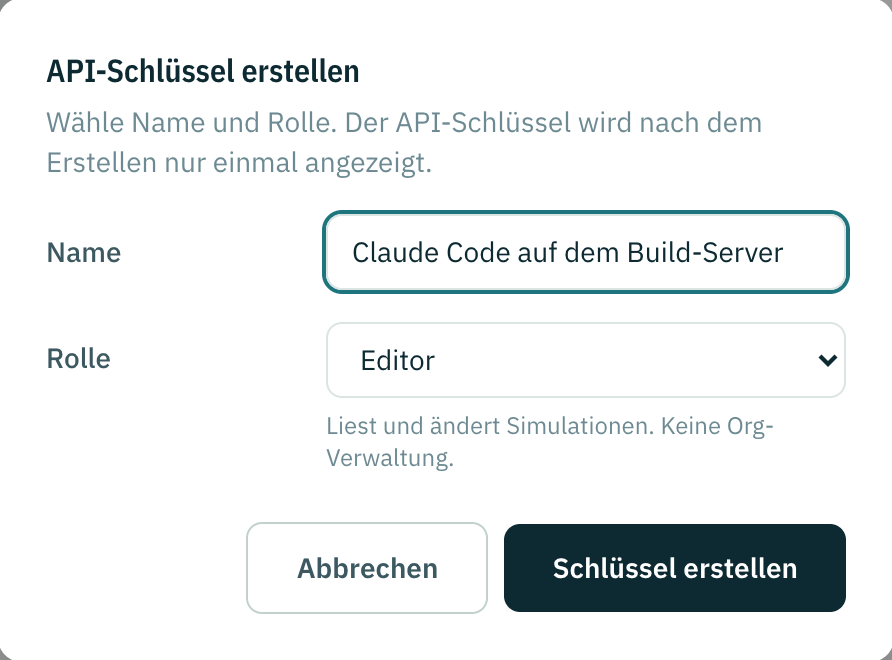892x660 pixels.
Task: Click the Abbrechen button
Action: pos(367,568)
